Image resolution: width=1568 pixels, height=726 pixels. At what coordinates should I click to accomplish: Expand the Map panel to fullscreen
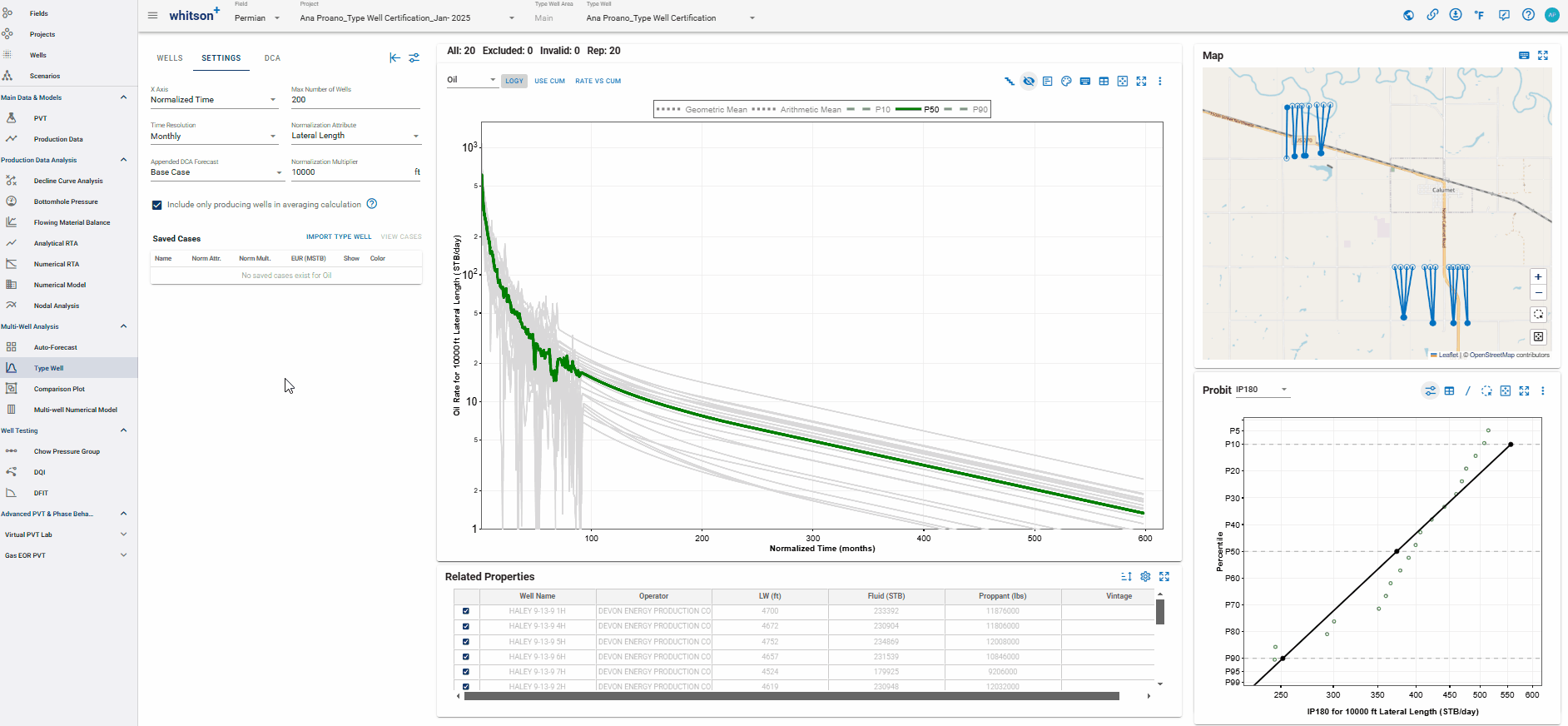coord(1543,56)
